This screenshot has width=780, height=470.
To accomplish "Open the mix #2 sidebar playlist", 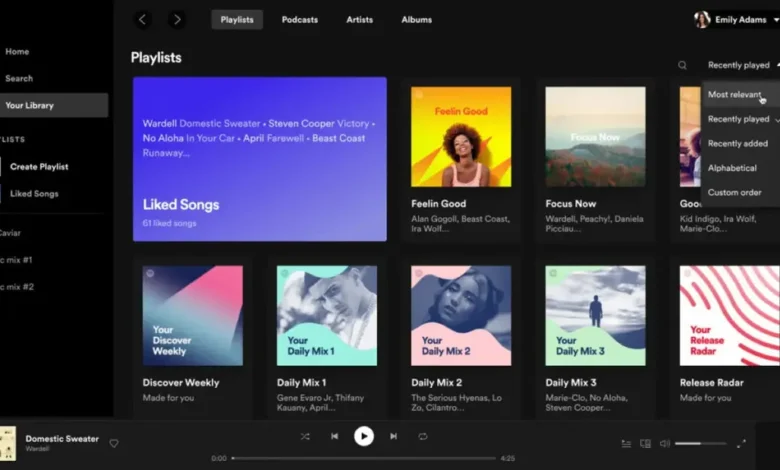I will pyautogui.click(x=16, y=286).
